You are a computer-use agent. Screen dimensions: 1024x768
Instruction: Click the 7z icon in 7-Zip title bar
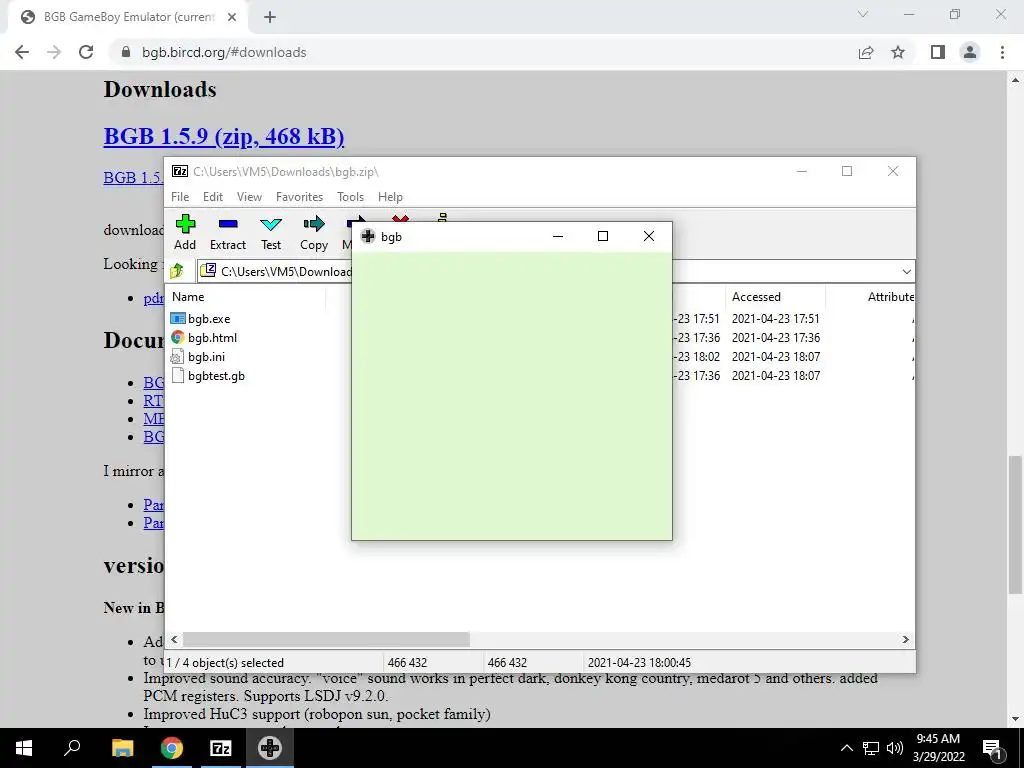click(x=180, y=171)
